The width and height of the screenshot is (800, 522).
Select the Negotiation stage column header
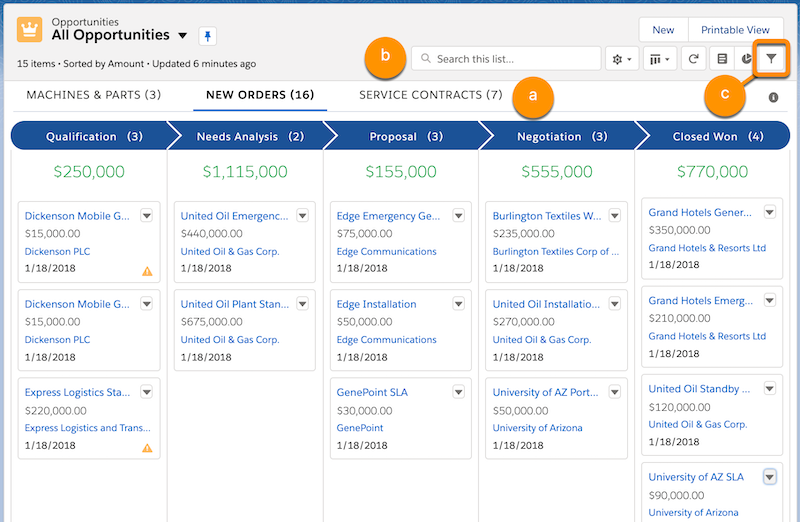pos(557,136)
